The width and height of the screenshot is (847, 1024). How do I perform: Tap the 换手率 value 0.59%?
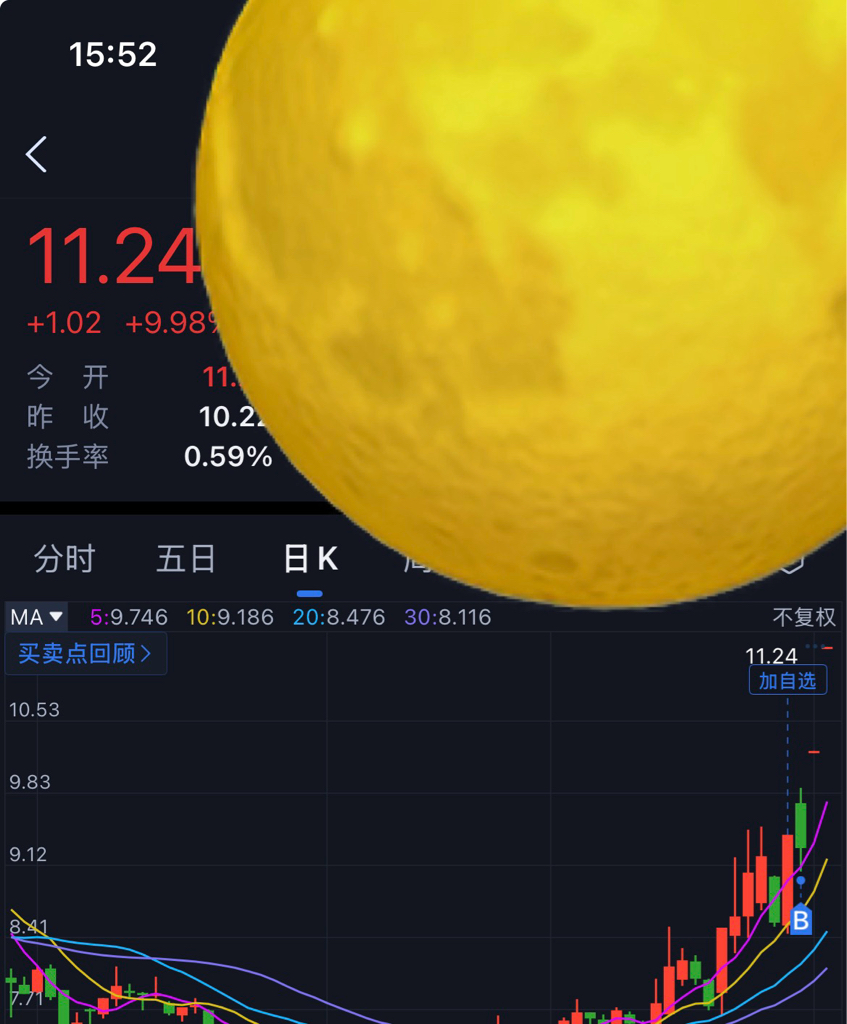pyautogui.click(x=228, y=456)
